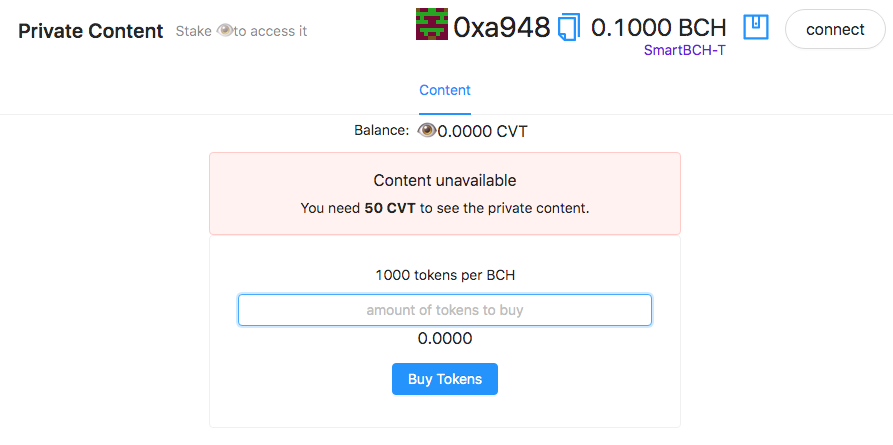This screenshot has height=445, width=893.
Task: Click the 0.0000 cost below input
Action: pyautogui.click(x=445, y=338)
